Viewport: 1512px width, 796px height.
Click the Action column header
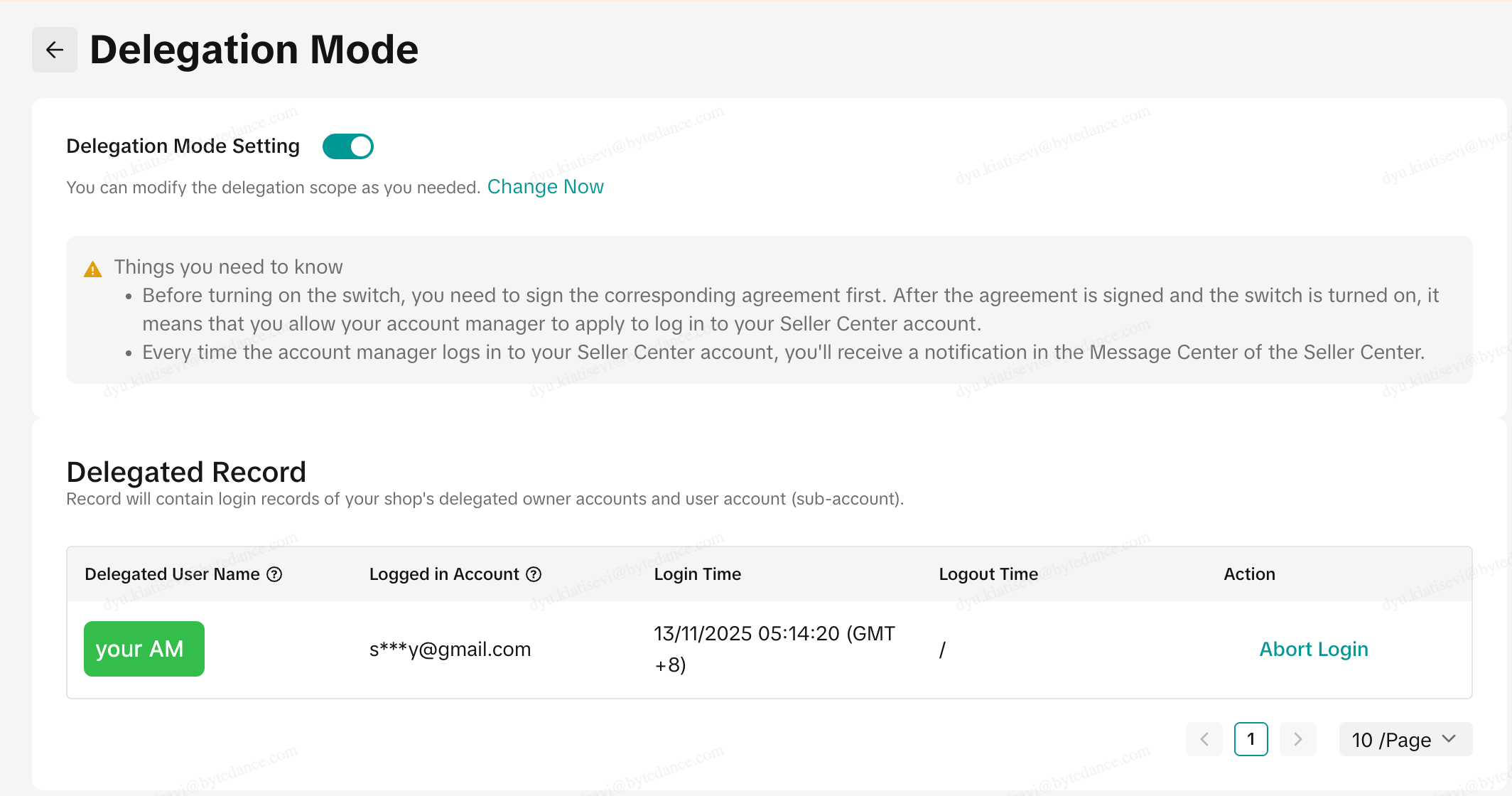click(x=1249, y=574)
